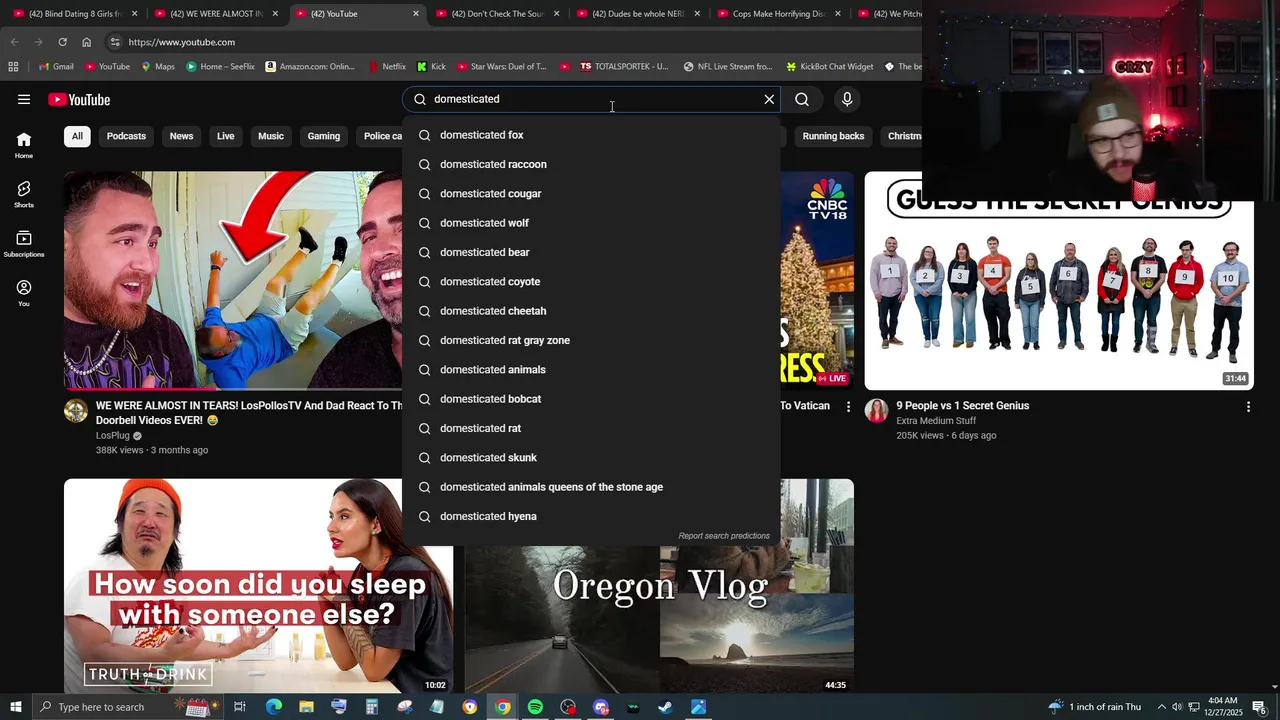
Task: Choose the suggestion domesticated cougar
Action: 591,194
